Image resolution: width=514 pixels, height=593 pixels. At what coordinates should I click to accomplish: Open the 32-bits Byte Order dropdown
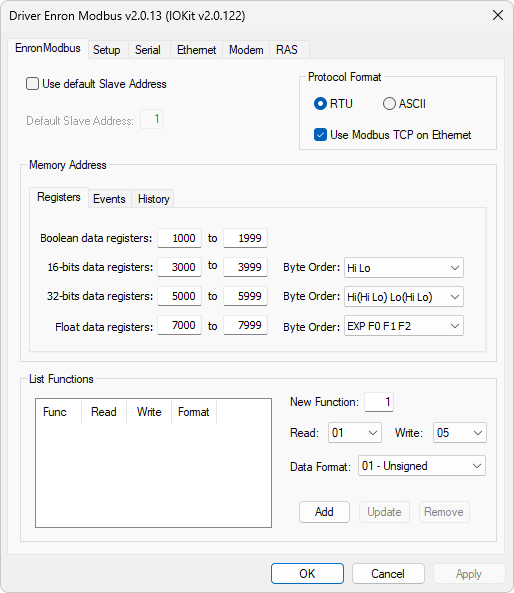(x=404, y=296)
